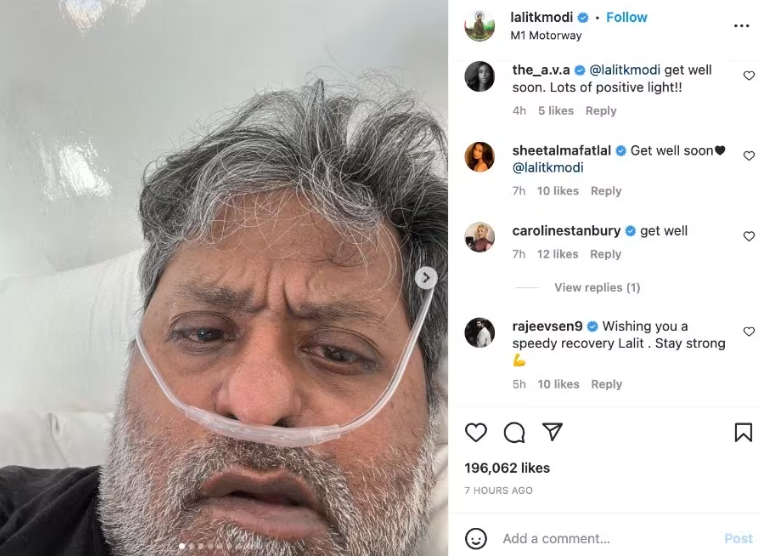760x556 pixels.
Task: Advance to the next photo with the arrow
Action: pyautogui.click(x=426, y=278)
